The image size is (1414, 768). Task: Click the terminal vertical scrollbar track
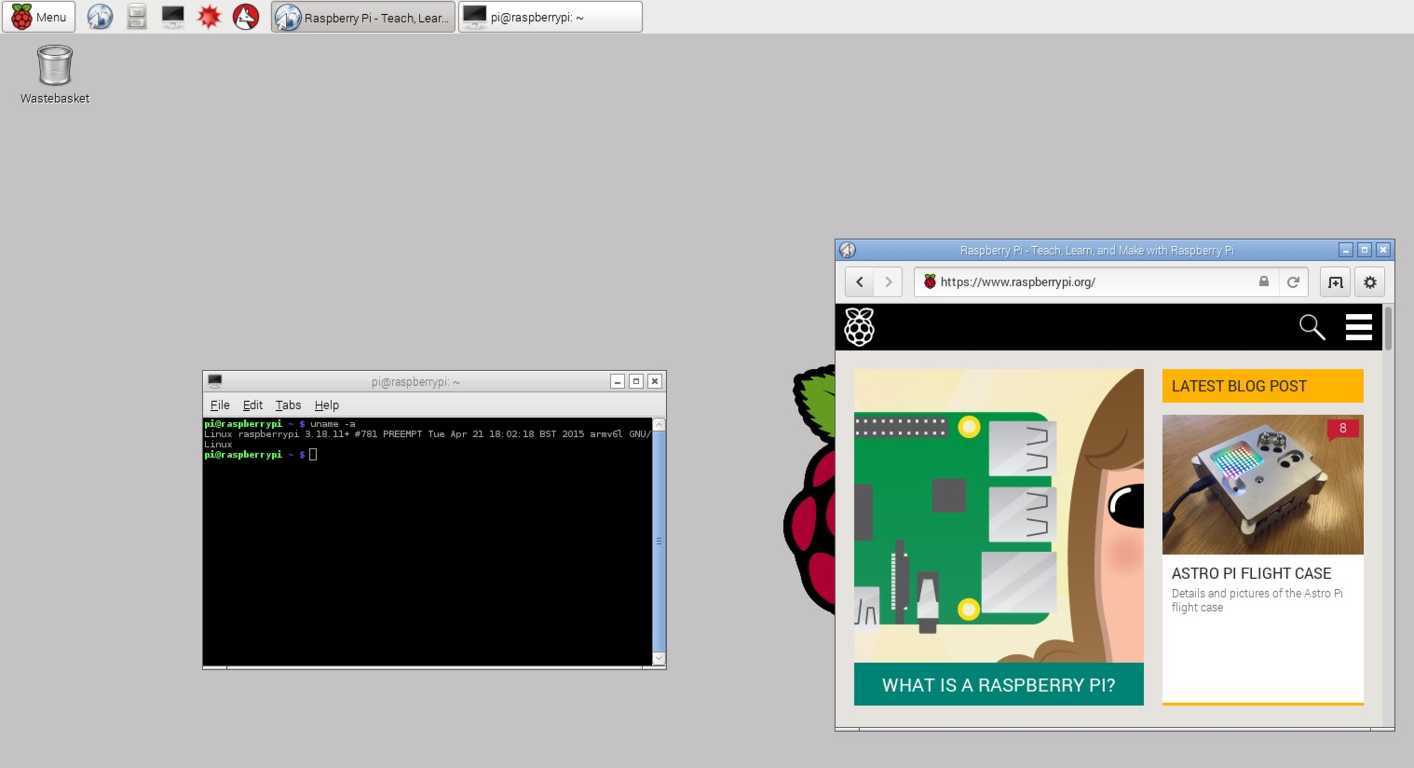point(658,541)
